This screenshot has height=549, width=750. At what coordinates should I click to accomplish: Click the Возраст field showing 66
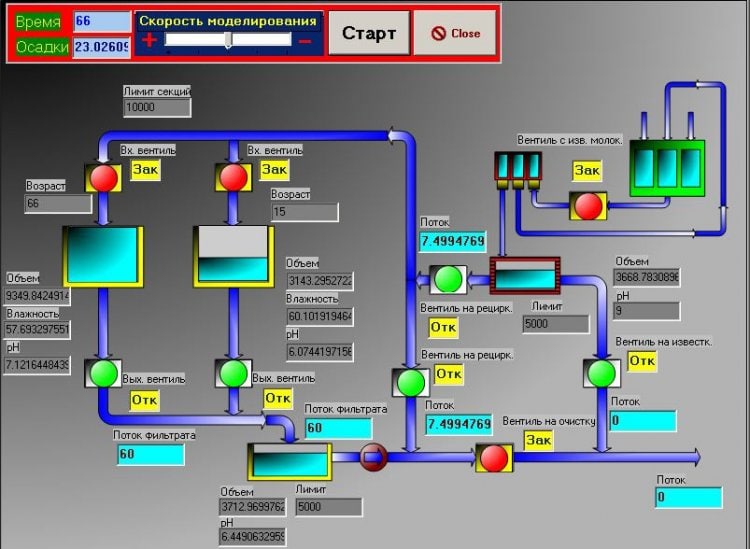[x=58, y=204]
